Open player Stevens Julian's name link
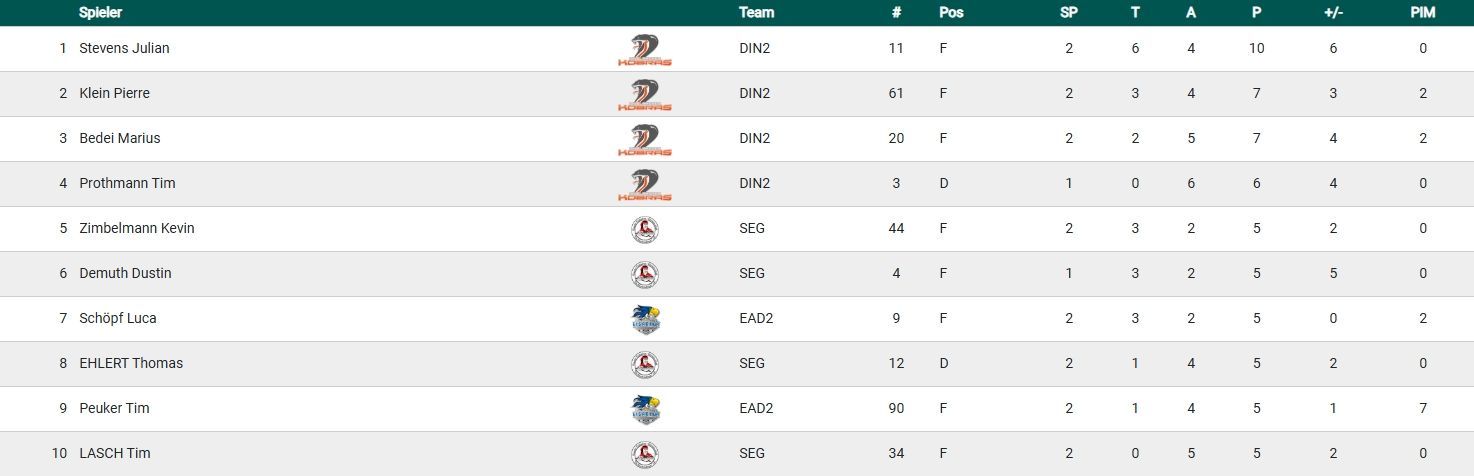 [124, 48]
